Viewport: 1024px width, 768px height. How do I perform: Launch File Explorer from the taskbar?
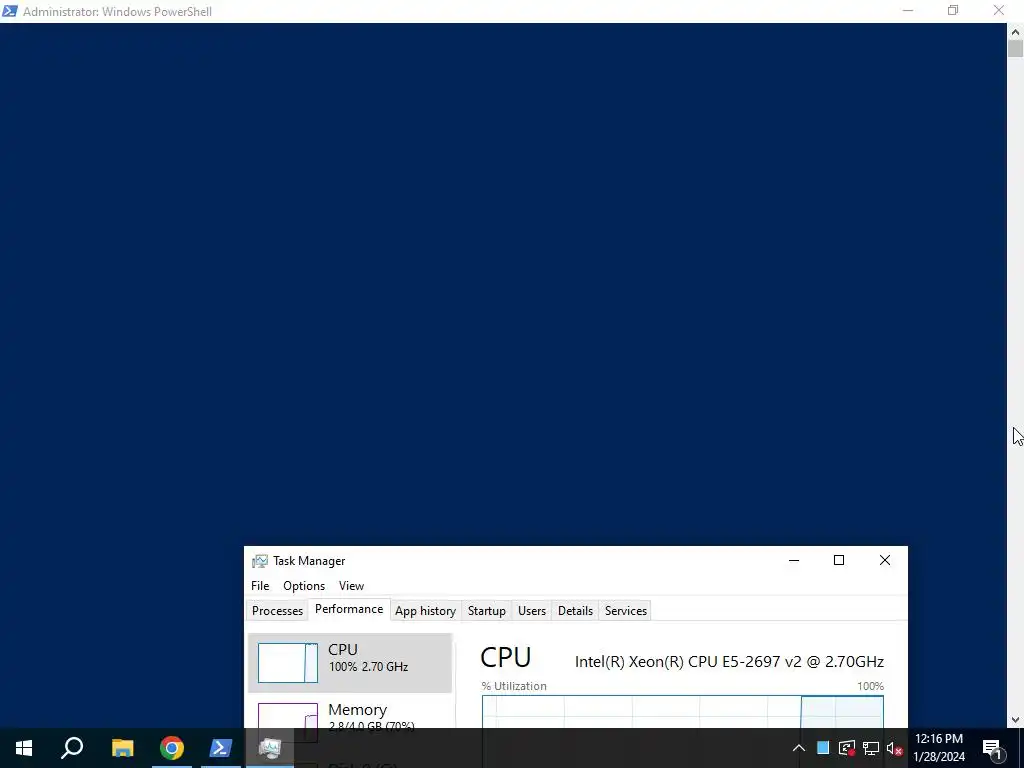[122, 748]
